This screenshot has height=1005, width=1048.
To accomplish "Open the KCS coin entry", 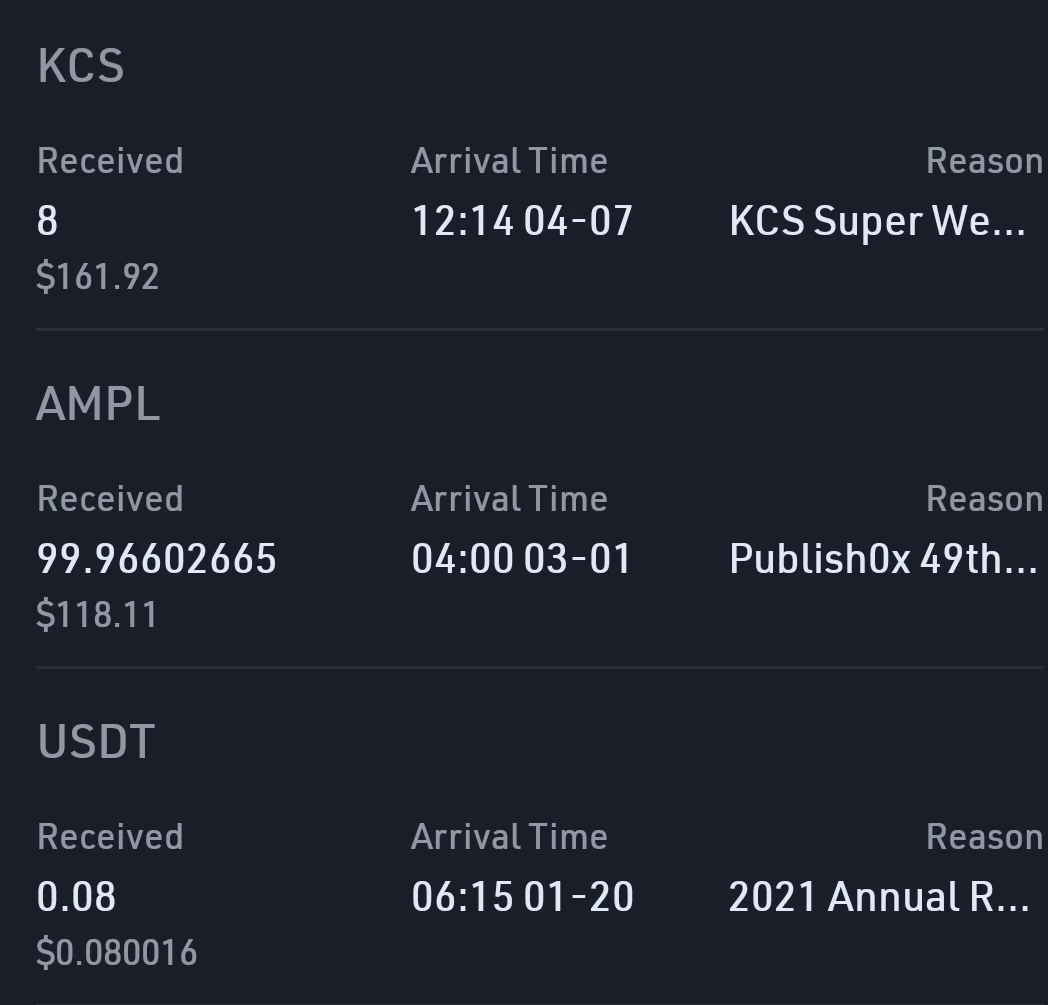I will point(81,66).
